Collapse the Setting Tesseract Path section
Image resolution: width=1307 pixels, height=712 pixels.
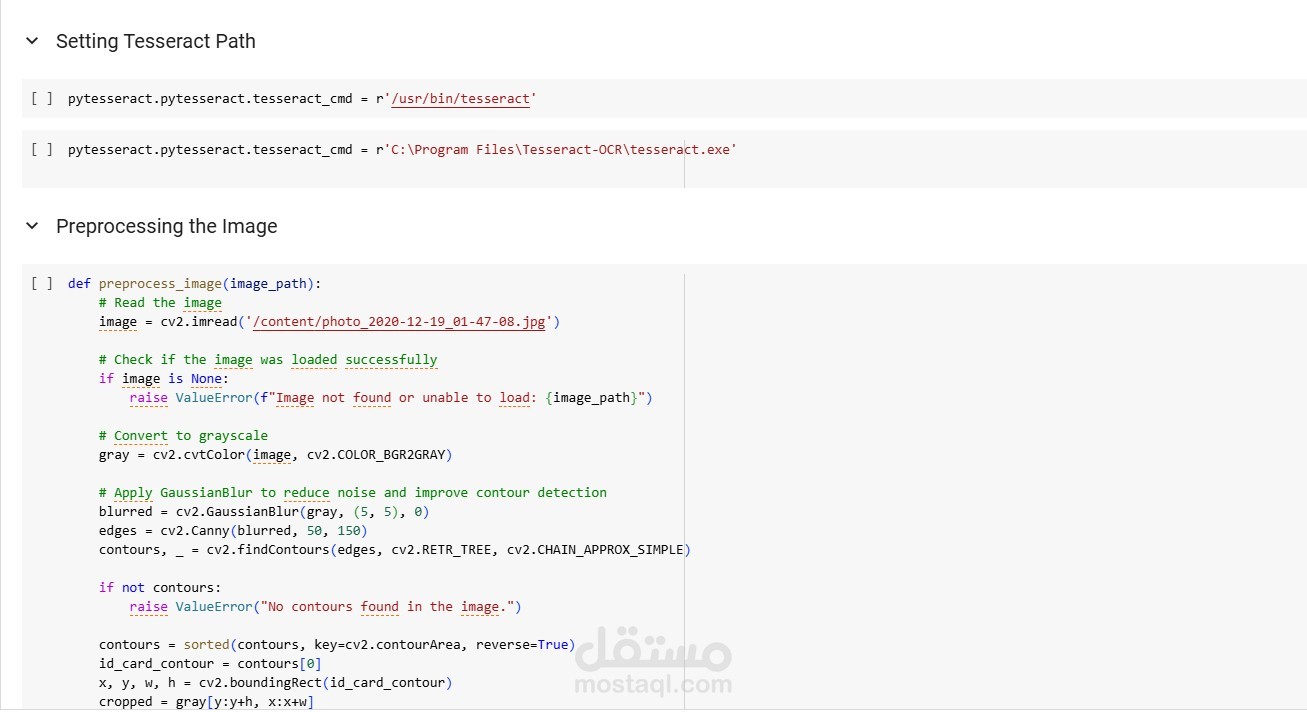(32, 41)
